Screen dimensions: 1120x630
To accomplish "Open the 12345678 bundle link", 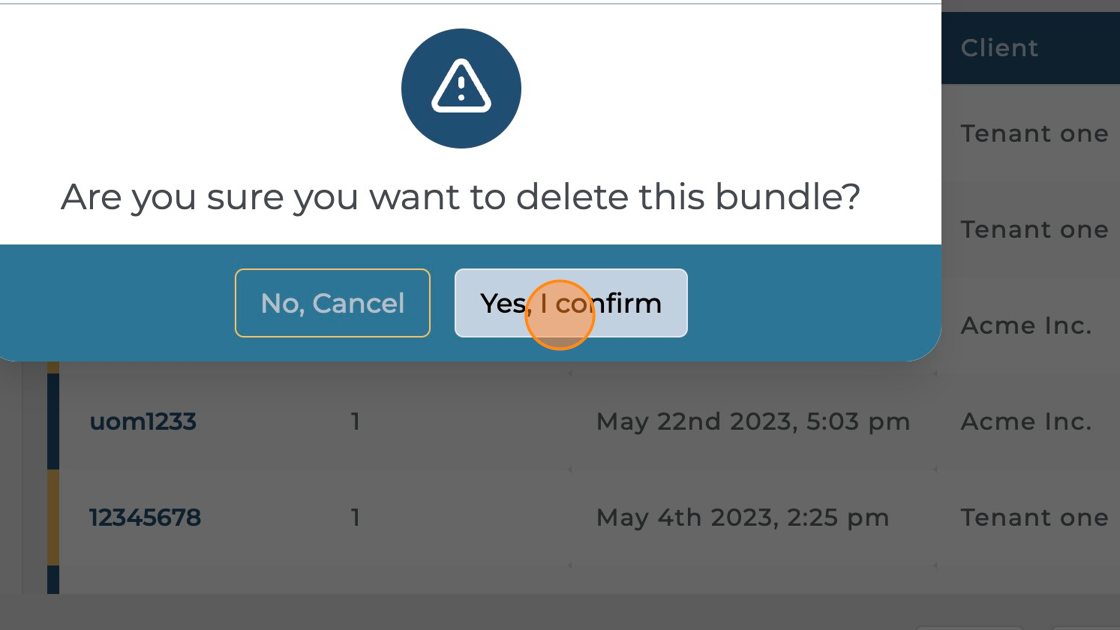I will (x=145, y=518).
